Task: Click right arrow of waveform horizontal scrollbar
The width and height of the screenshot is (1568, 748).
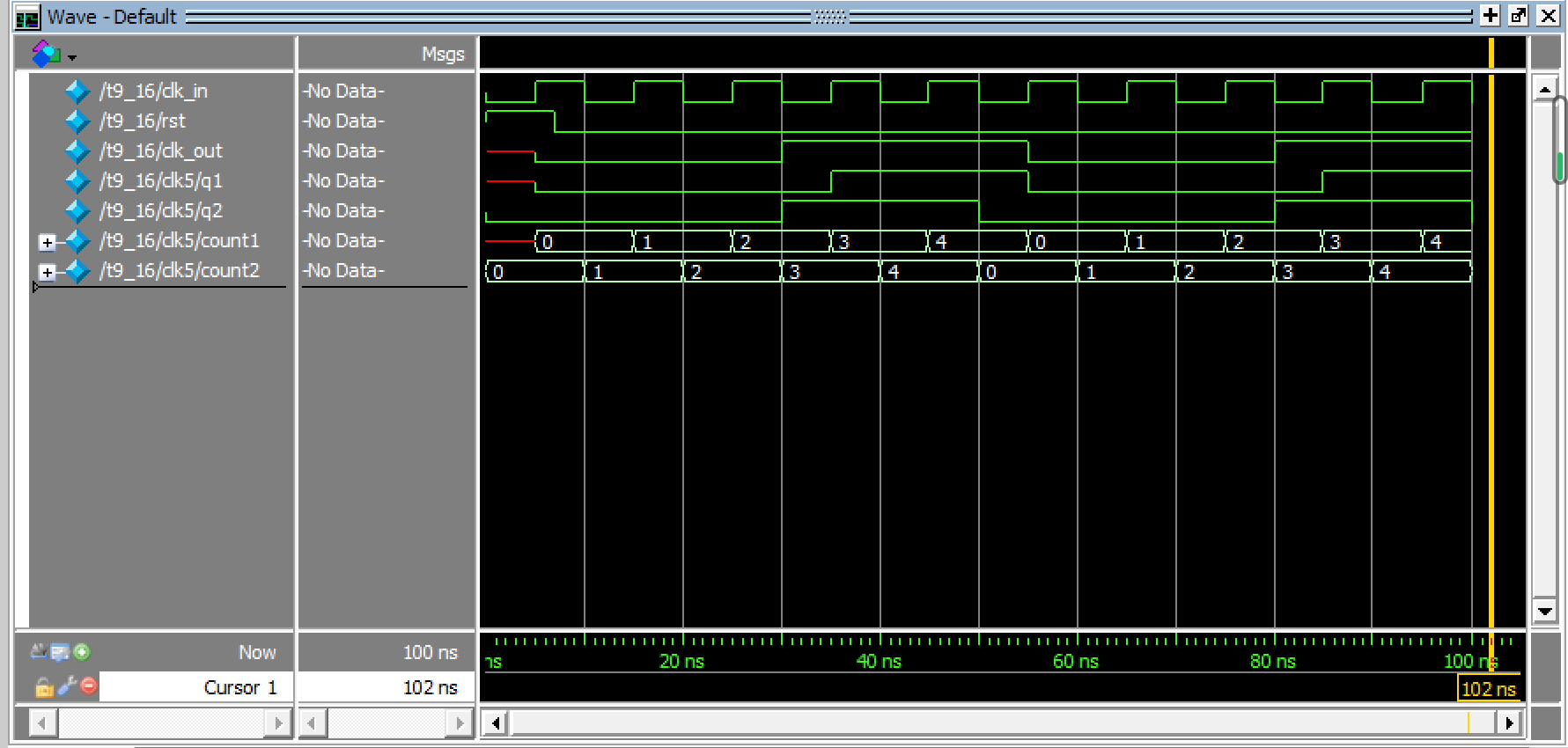Action: coord(1510,723)
